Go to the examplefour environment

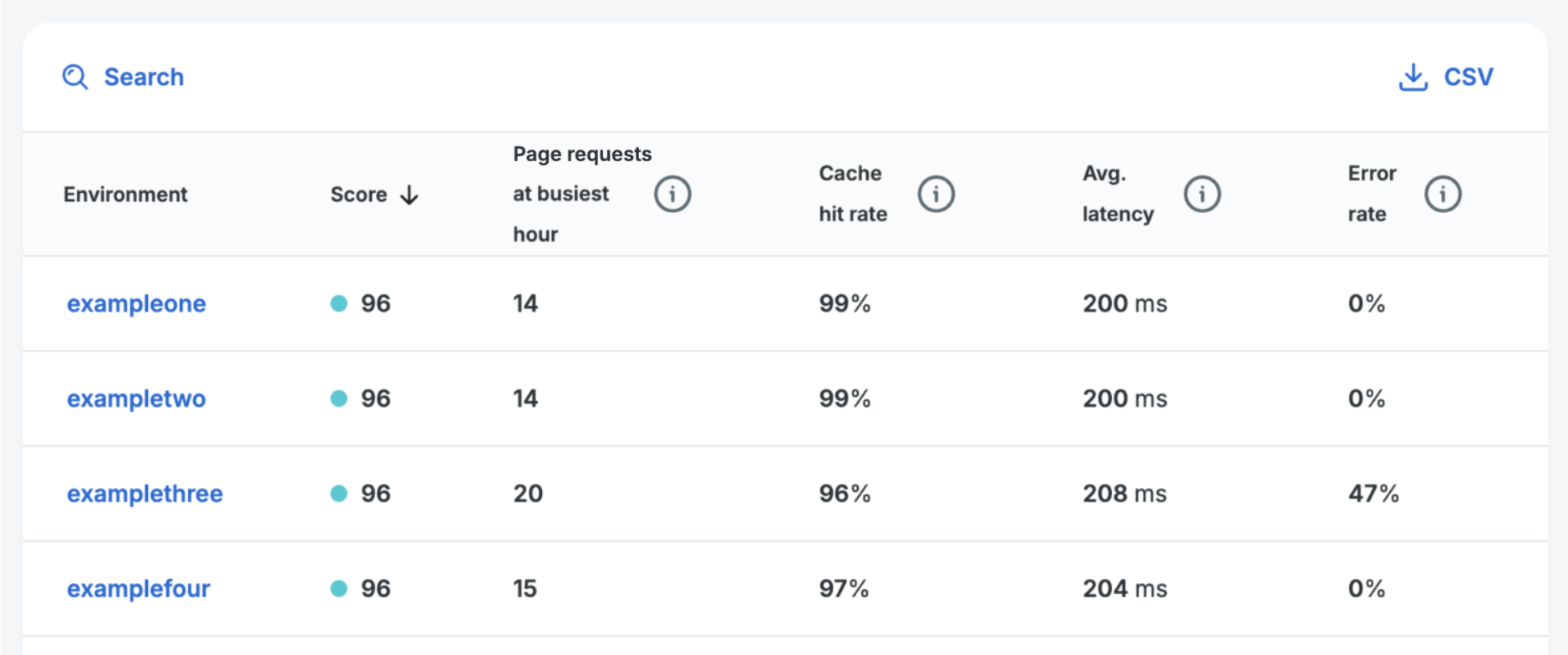[x=139, y=589]
